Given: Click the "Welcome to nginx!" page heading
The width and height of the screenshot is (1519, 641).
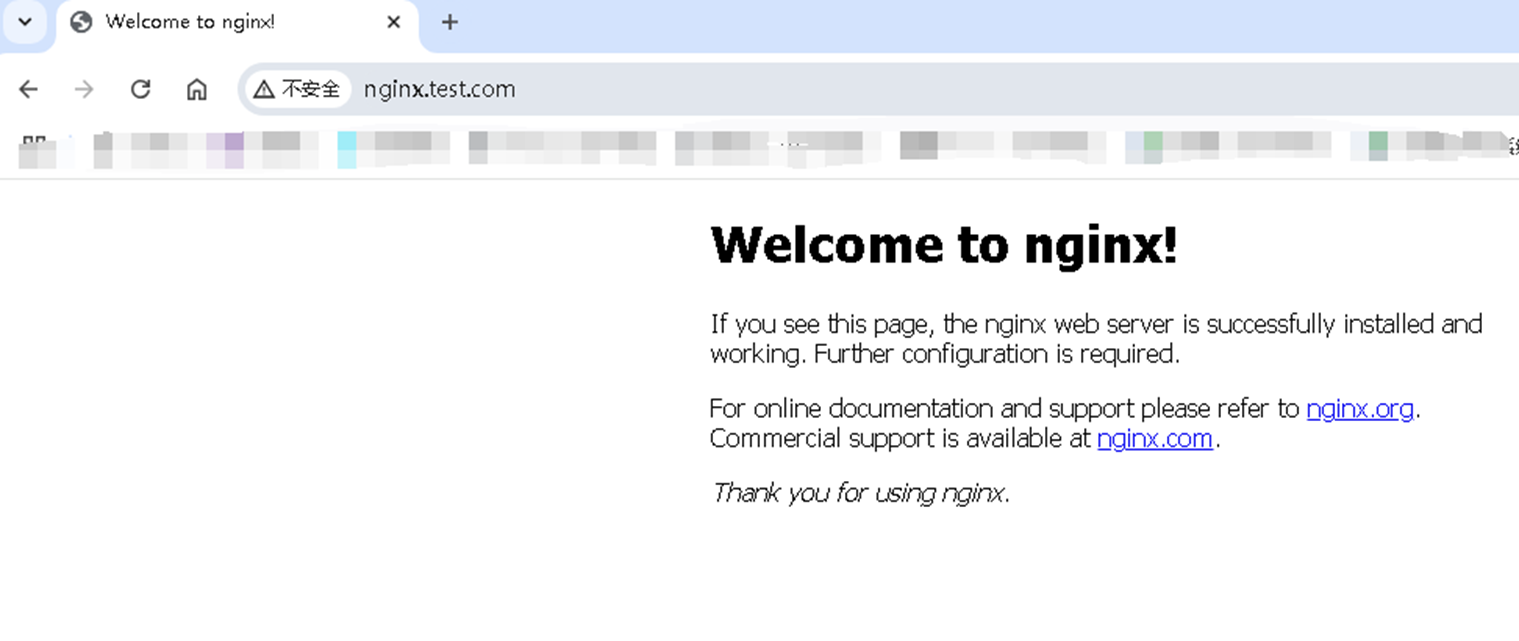Looking at the screenshot, I should (944, 245).
